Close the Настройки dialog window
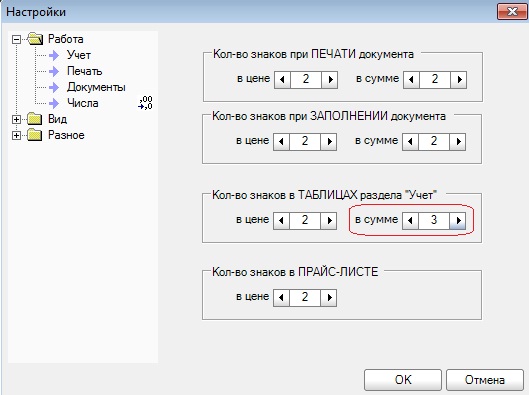The width and height of the screenshot is (529, 395). 512,12
